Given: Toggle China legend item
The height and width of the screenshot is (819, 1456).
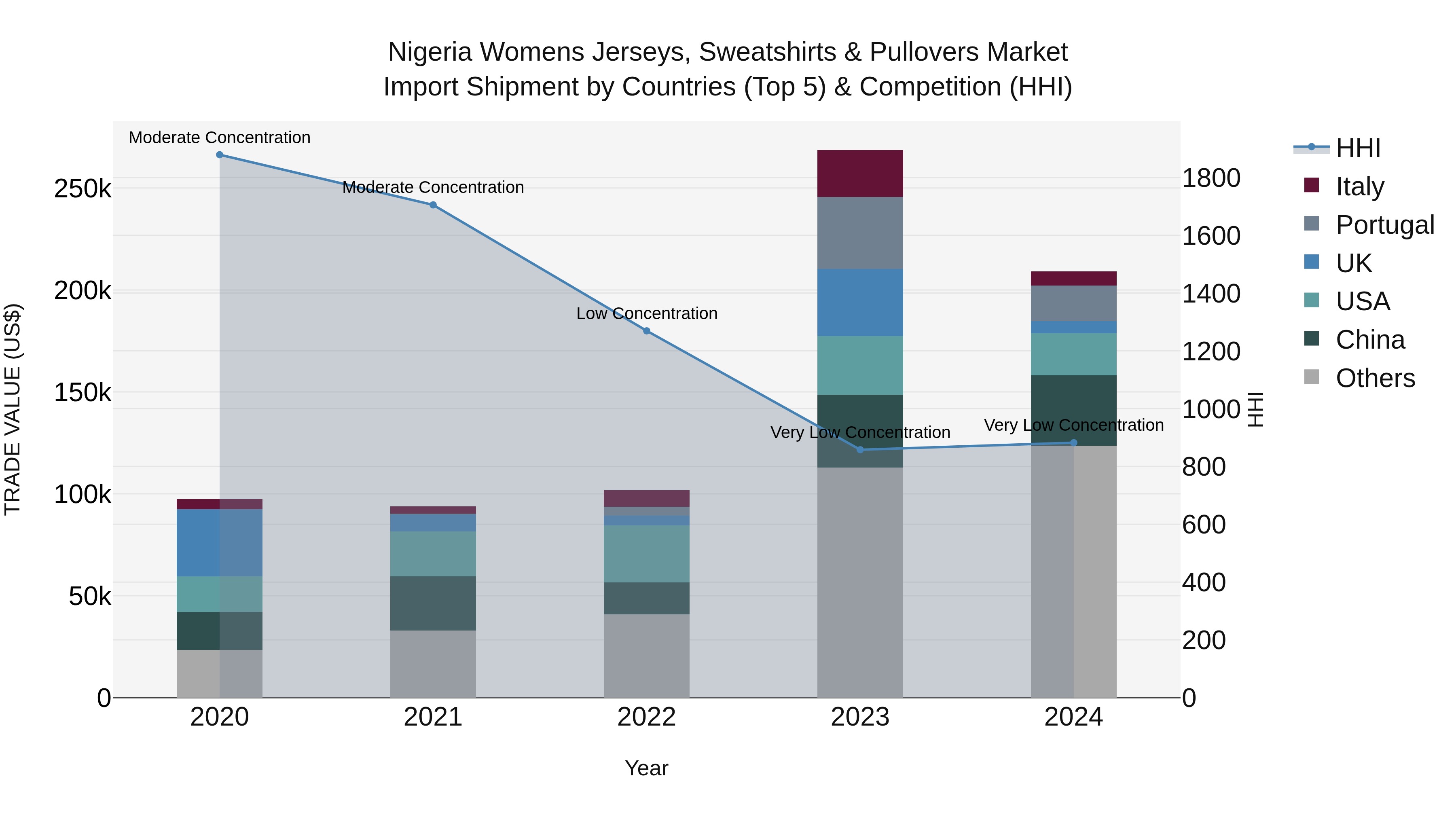Looking at the screenshot, I should [1369, 339].
